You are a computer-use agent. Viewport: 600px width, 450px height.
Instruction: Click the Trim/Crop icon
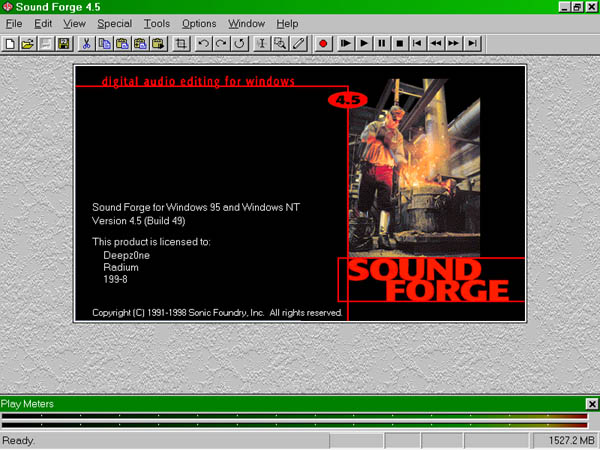pyautogui.click(x=181, y=44)
